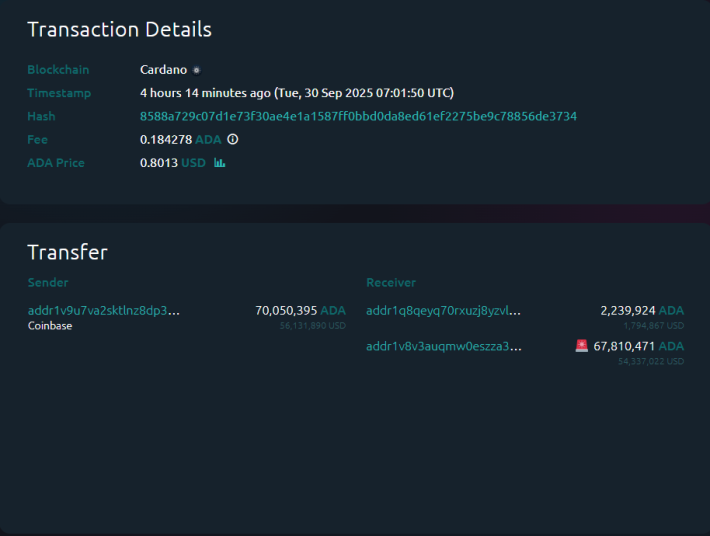Screen dimensions: 710x536
Task: Click the 2,239,924 ADA receiver amount
Action: pos(642,311)
